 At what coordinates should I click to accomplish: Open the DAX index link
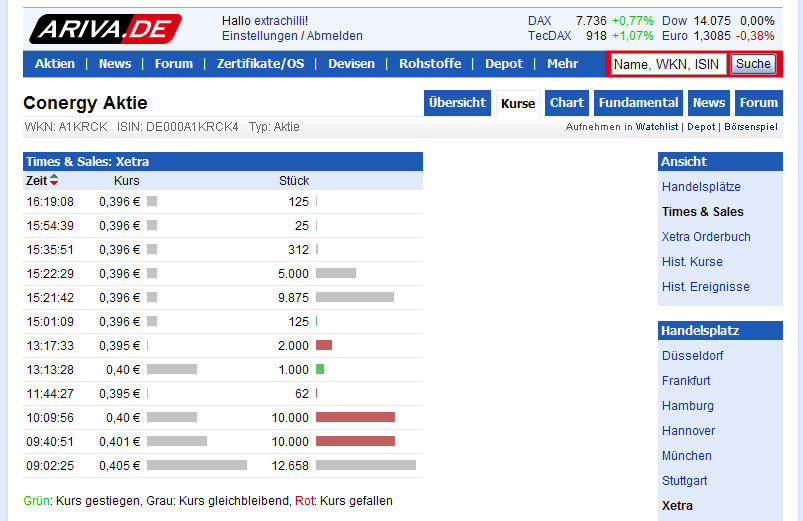(539, 21)
